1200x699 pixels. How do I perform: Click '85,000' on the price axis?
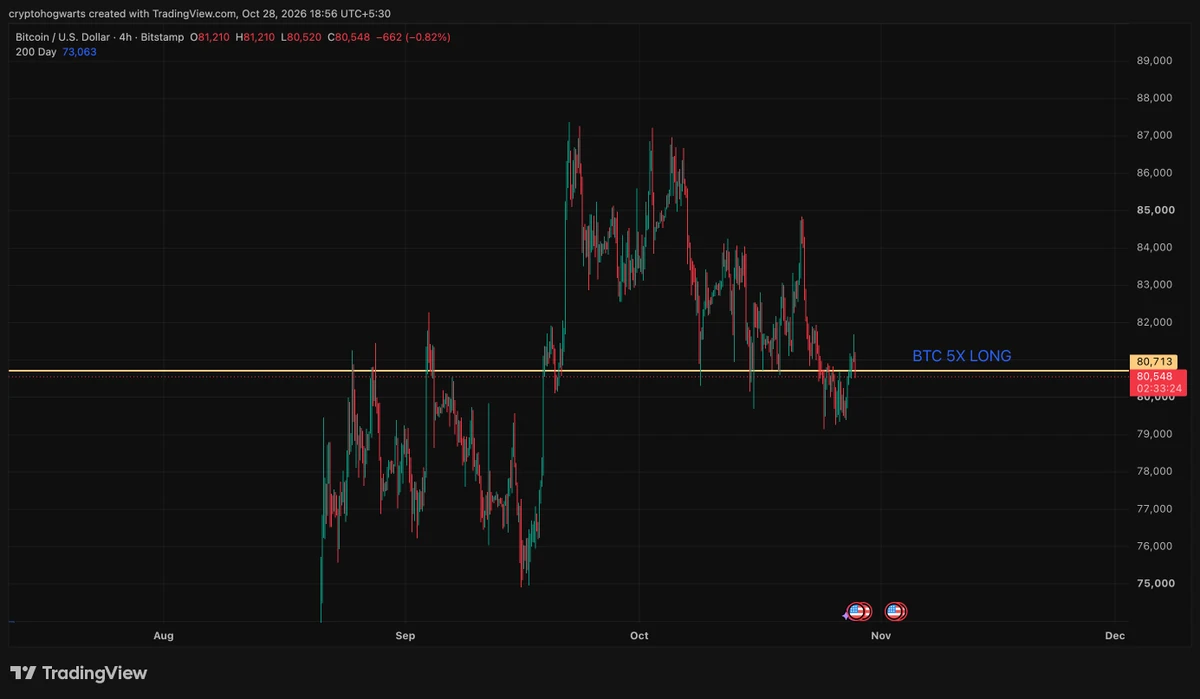pos(1155,210)
